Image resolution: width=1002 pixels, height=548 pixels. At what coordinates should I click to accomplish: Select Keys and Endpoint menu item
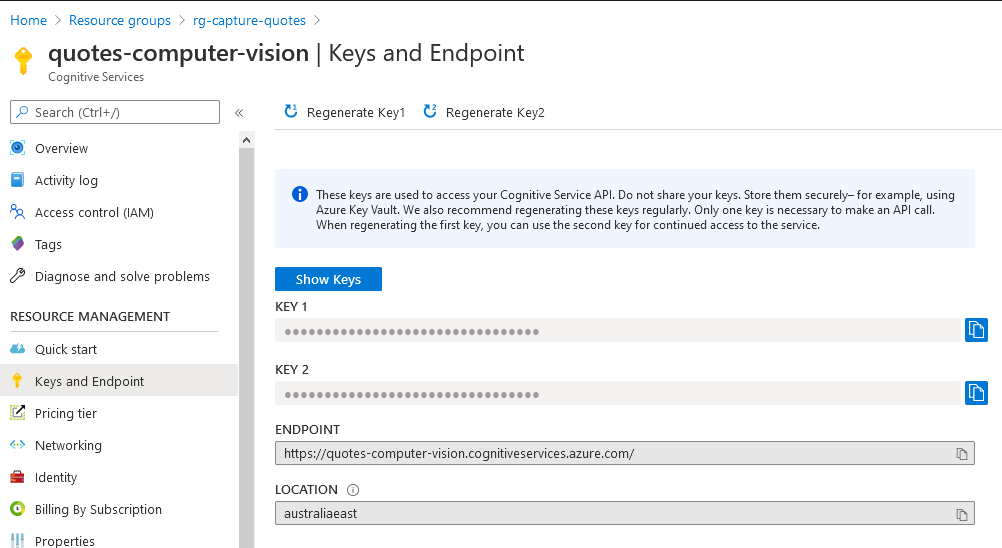tap(119, 381)
